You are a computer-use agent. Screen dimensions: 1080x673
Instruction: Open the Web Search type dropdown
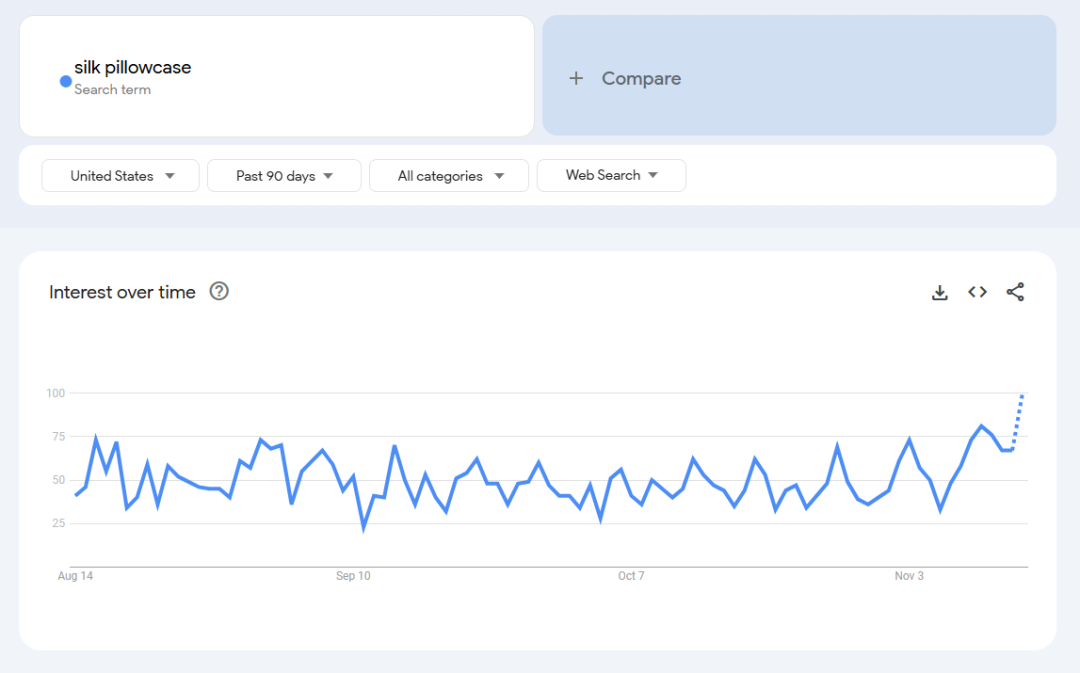pyautogui.click(x=611, y=175)
